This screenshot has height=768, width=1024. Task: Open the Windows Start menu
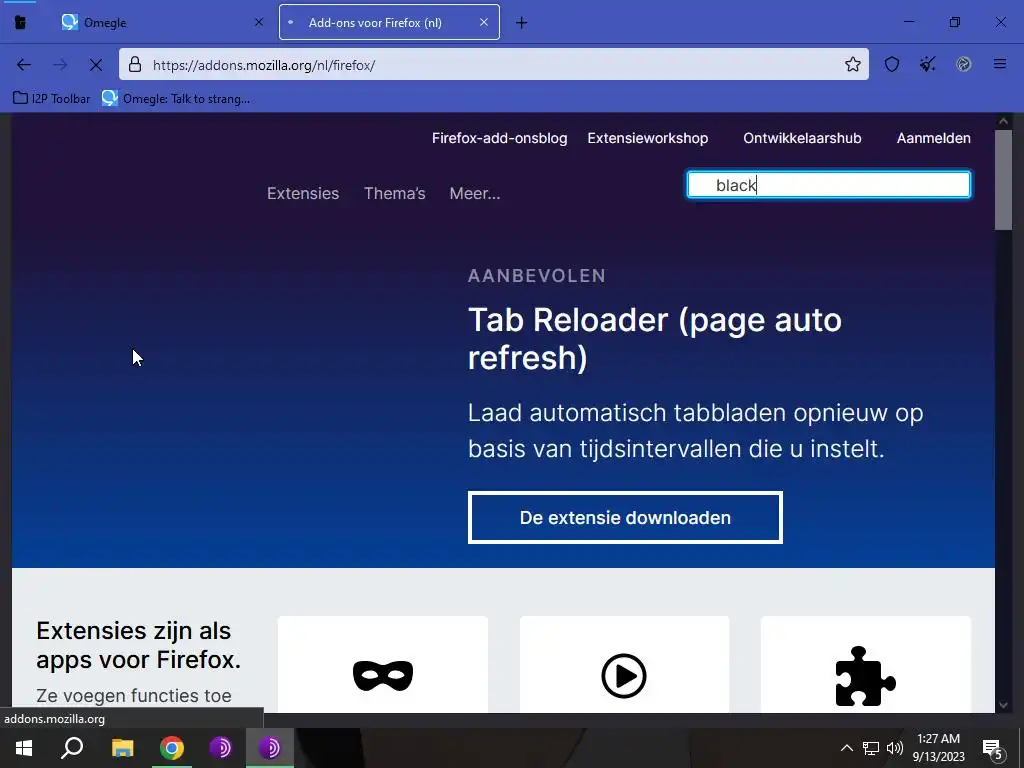24,748
